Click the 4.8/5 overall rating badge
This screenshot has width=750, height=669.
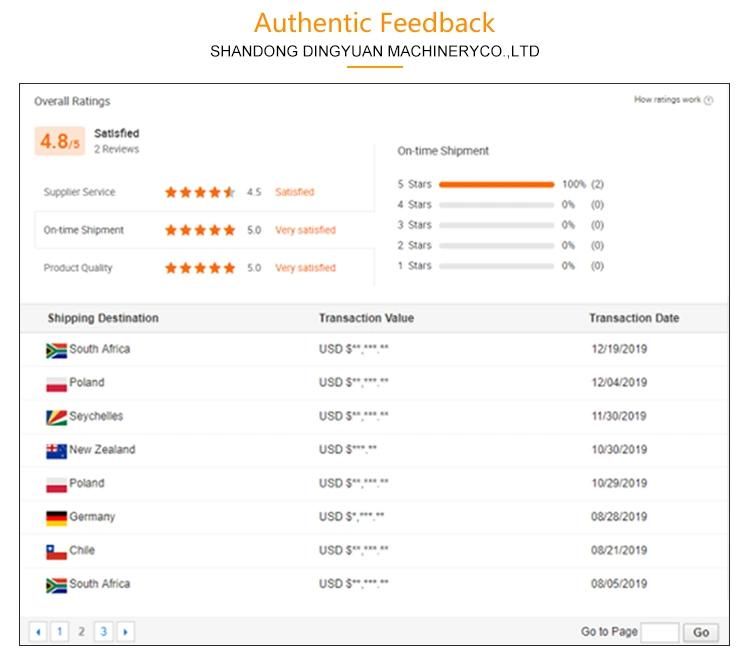pyautogui.click(x=60, y=141)
